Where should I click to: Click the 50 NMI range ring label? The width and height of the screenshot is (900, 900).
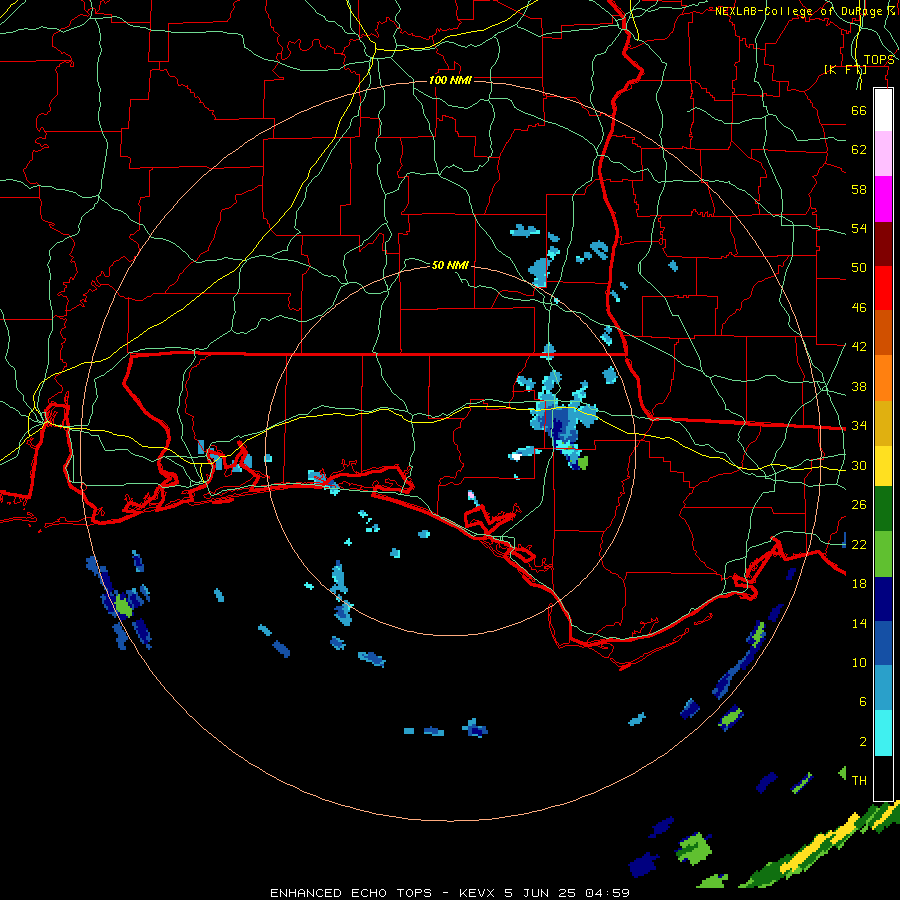tap(450, 265)
